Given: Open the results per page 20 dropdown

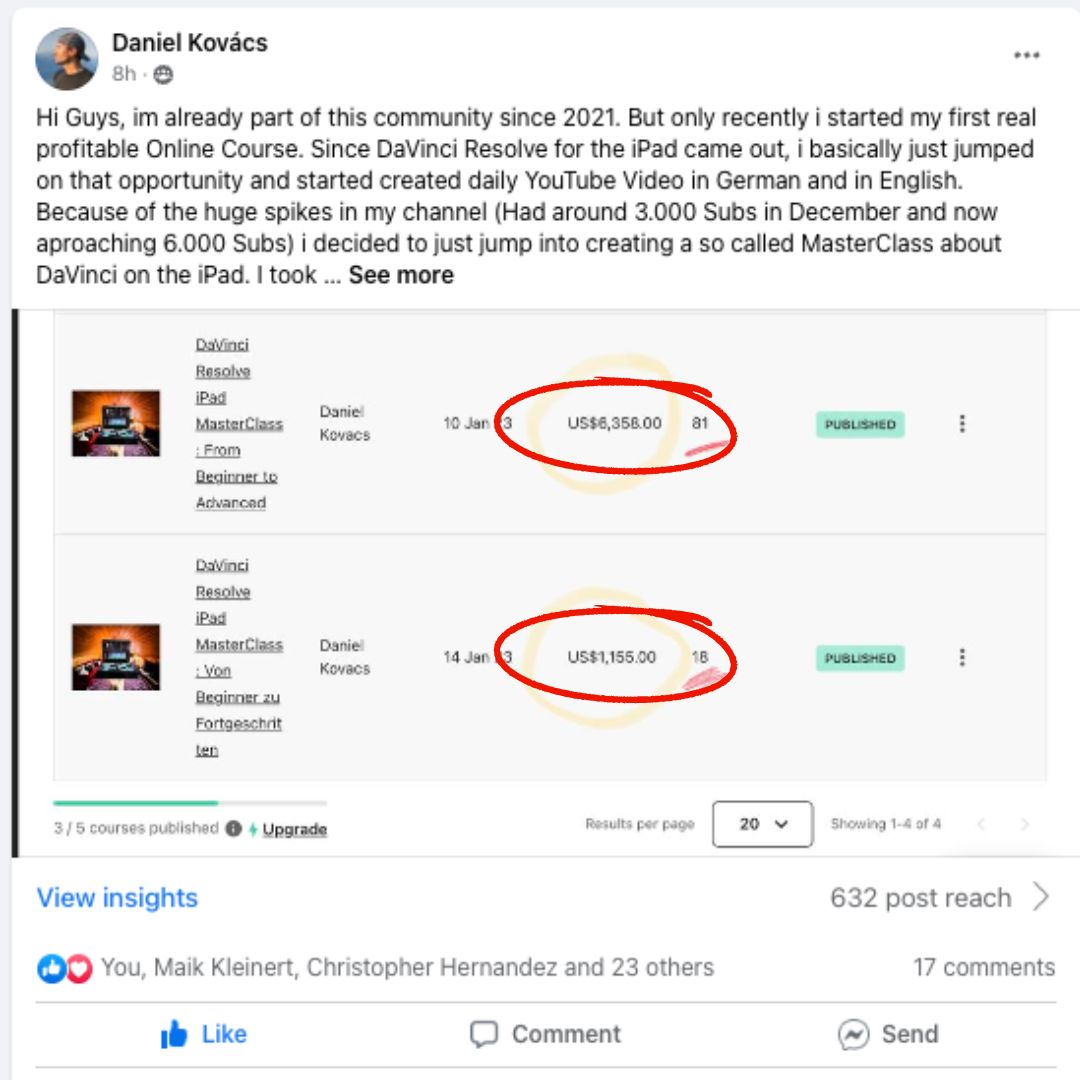Looking at the screenshot, I should tap(762, 824).
